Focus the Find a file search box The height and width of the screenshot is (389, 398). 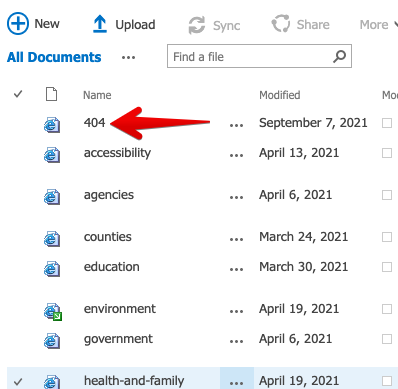pos(259,56)
